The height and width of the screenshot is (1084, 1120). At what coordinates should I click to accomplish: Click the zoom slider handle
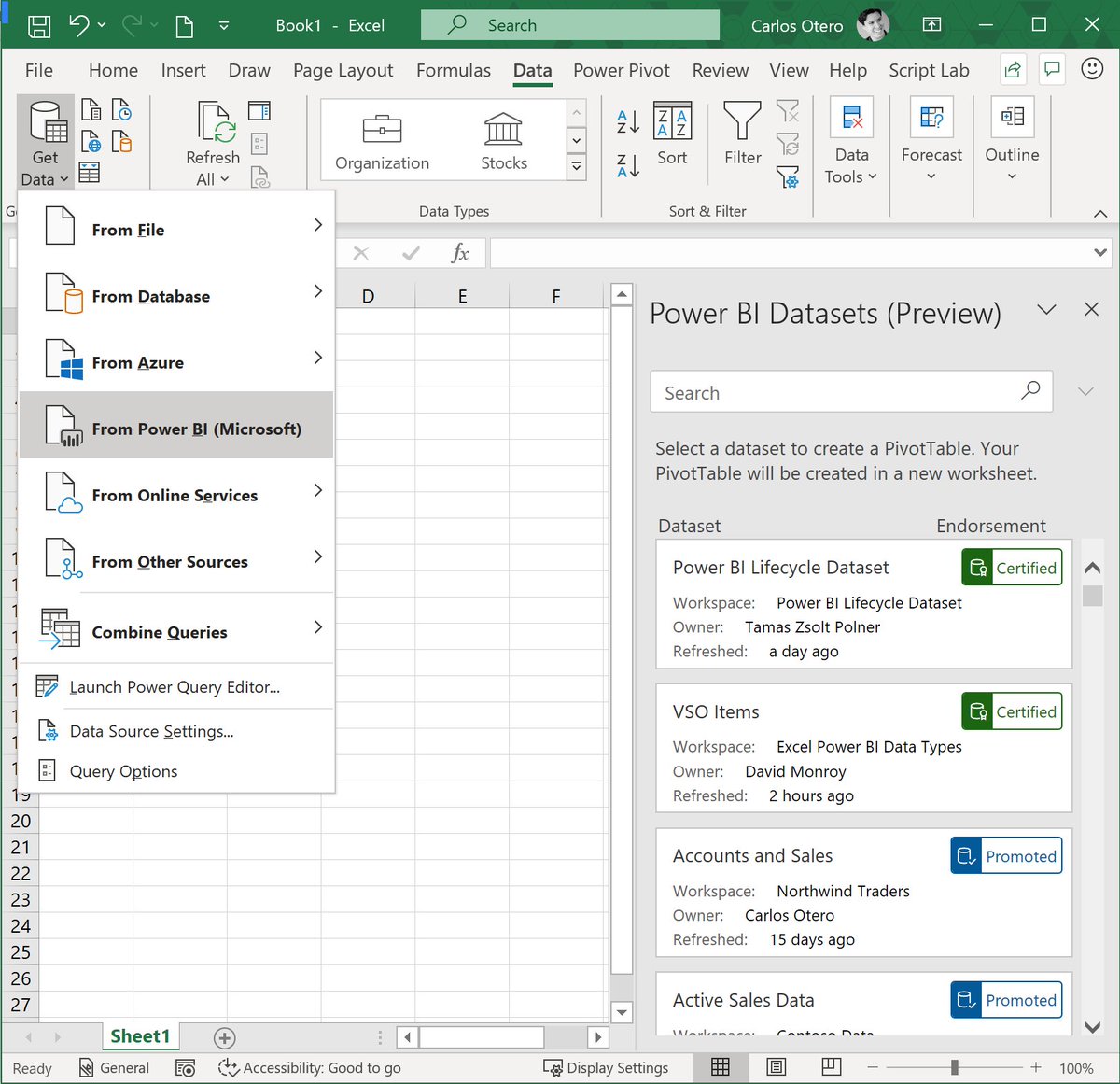(954, 1067)
